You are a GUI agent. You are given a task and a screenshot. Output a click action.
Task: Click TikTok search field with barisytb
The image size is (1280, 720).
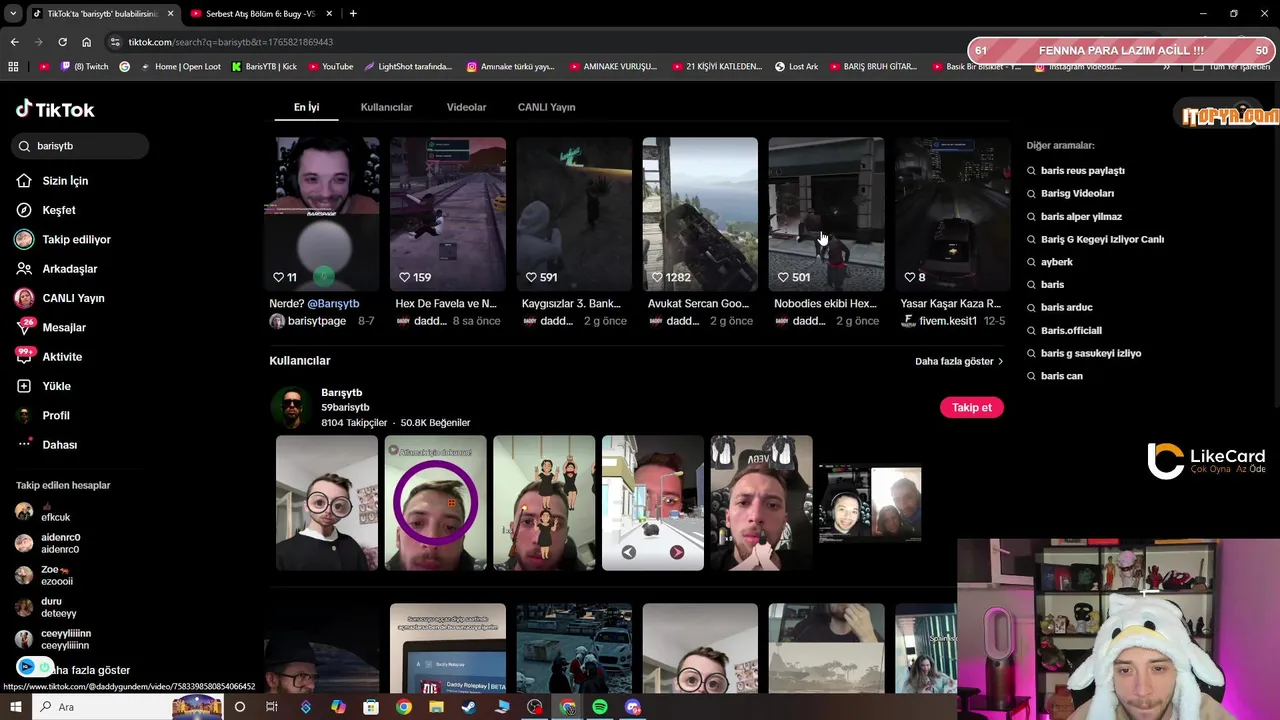coord(80,146)
